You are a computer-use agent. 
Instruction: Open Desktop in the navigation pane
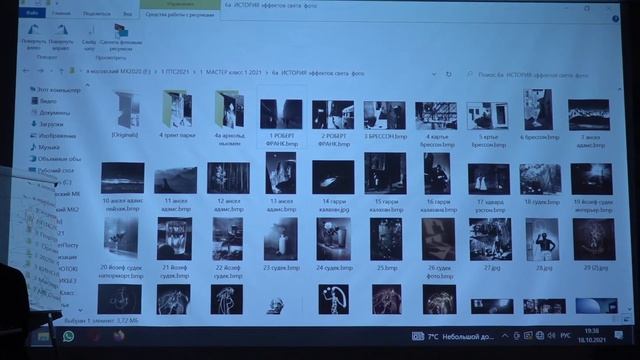pyautogui.click(x=51, y=170)
